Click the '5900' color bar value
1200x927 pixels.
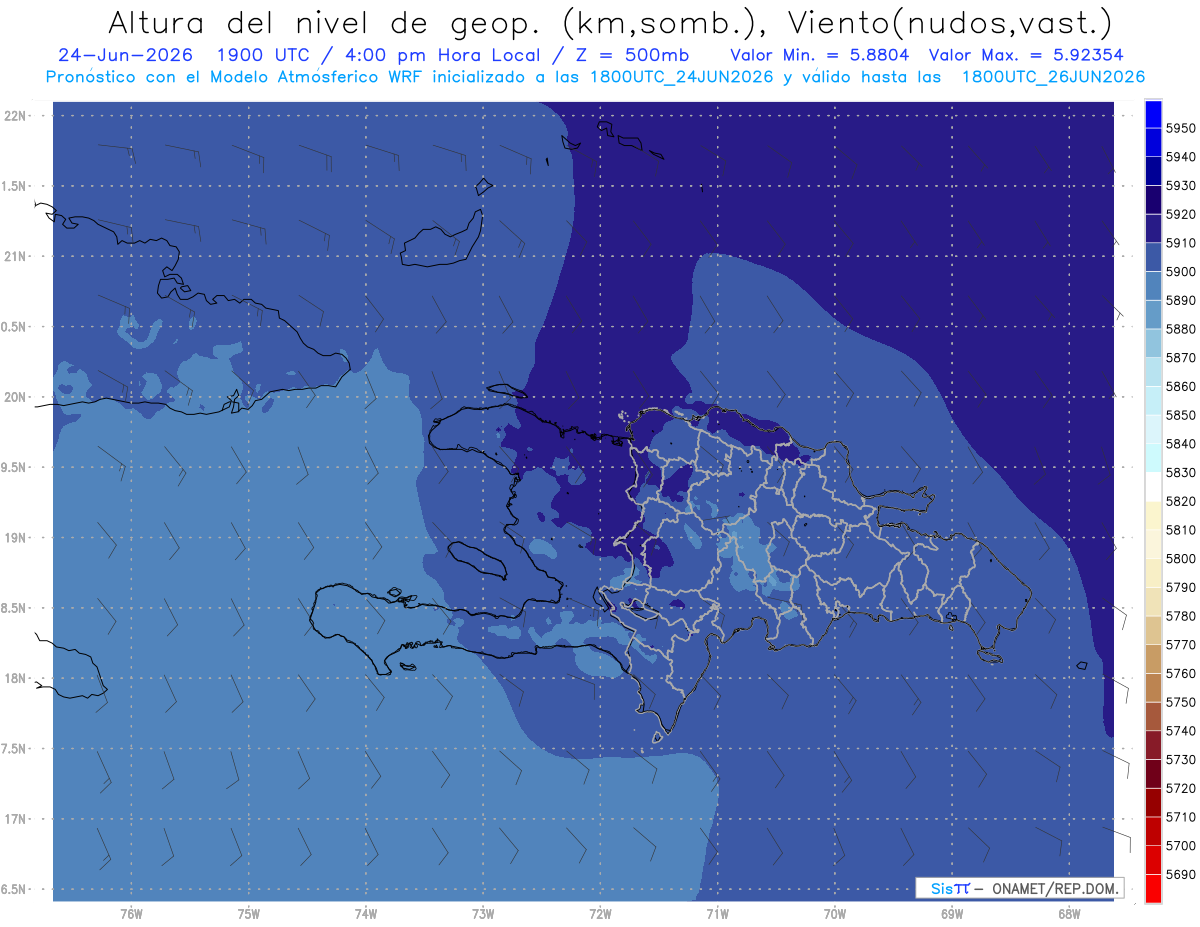click(x=1181, y=271)
